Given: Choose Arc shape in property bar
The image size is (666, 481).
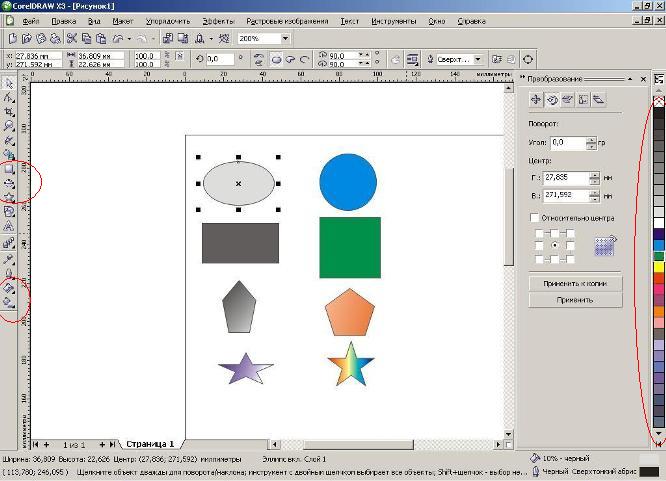Looking at the screenshot, I should tap(304, 59).
